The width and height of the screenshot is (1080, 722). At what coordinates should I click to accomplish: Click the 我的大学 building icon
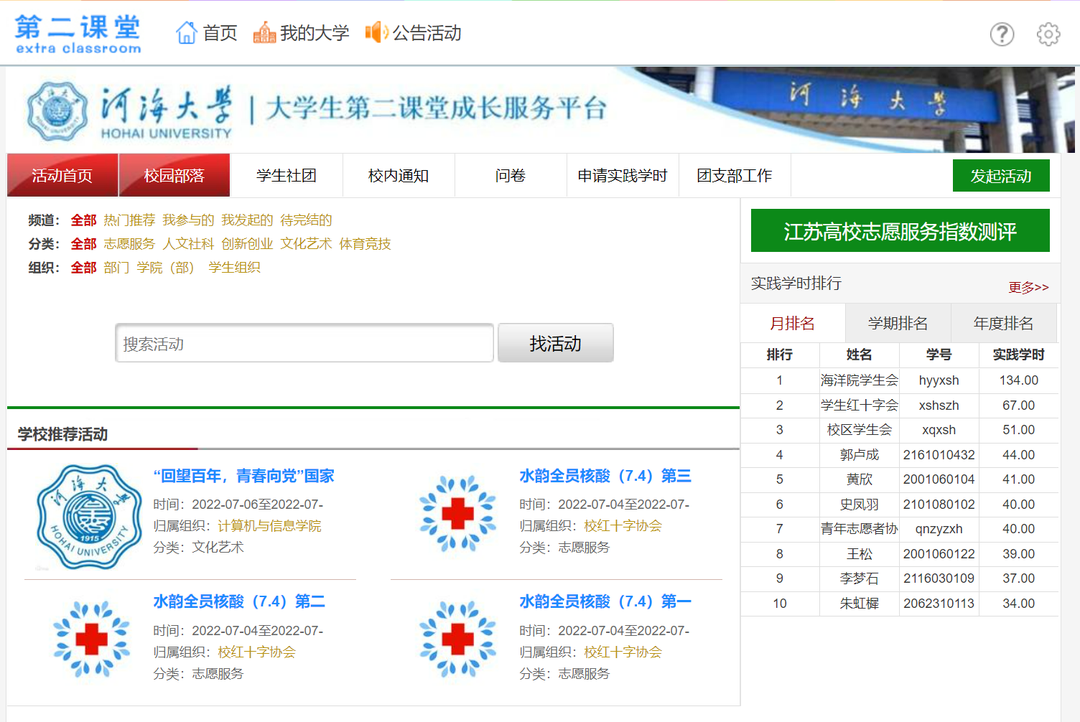264,32
